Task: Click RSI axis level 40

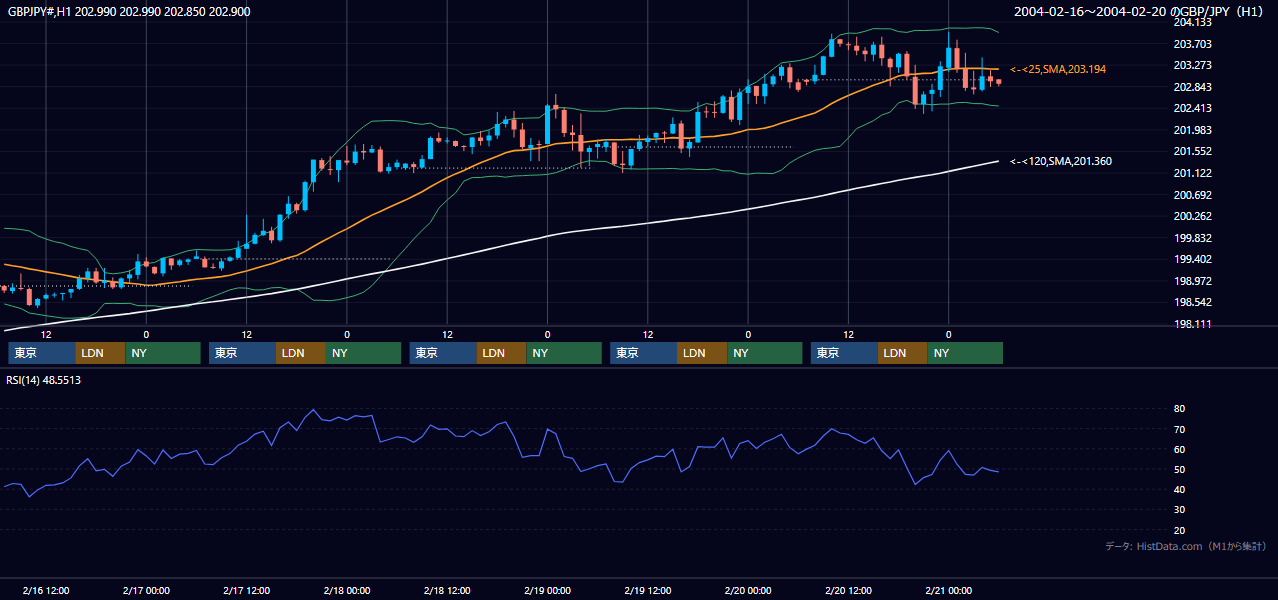Action: [1179, 489]
